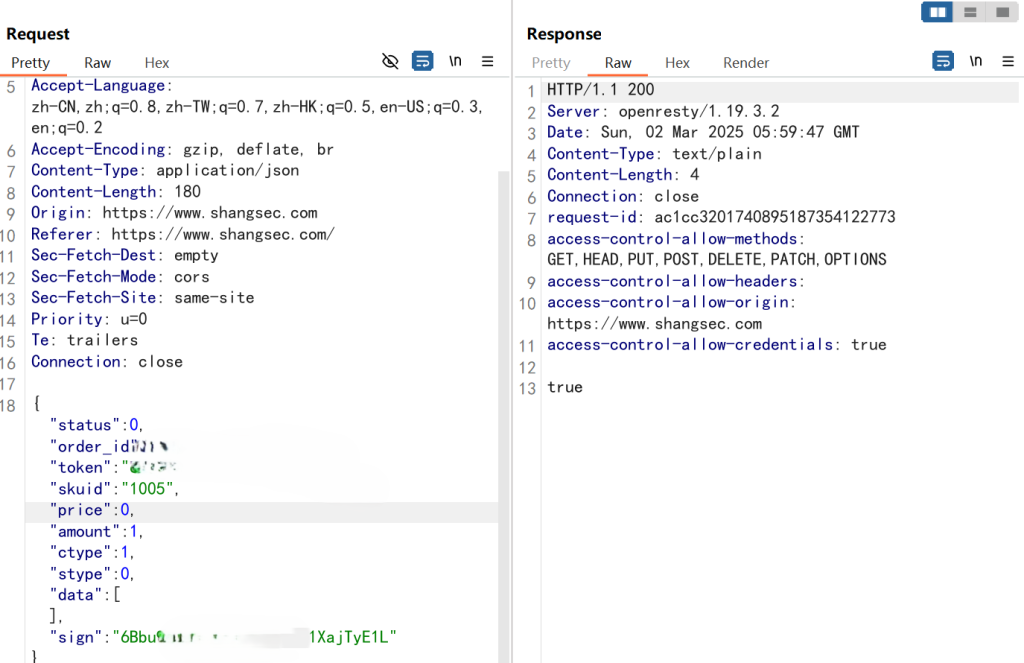
Task: Toggle hidden characters eye icon in Request panel
Action: [x=391, y=62]
